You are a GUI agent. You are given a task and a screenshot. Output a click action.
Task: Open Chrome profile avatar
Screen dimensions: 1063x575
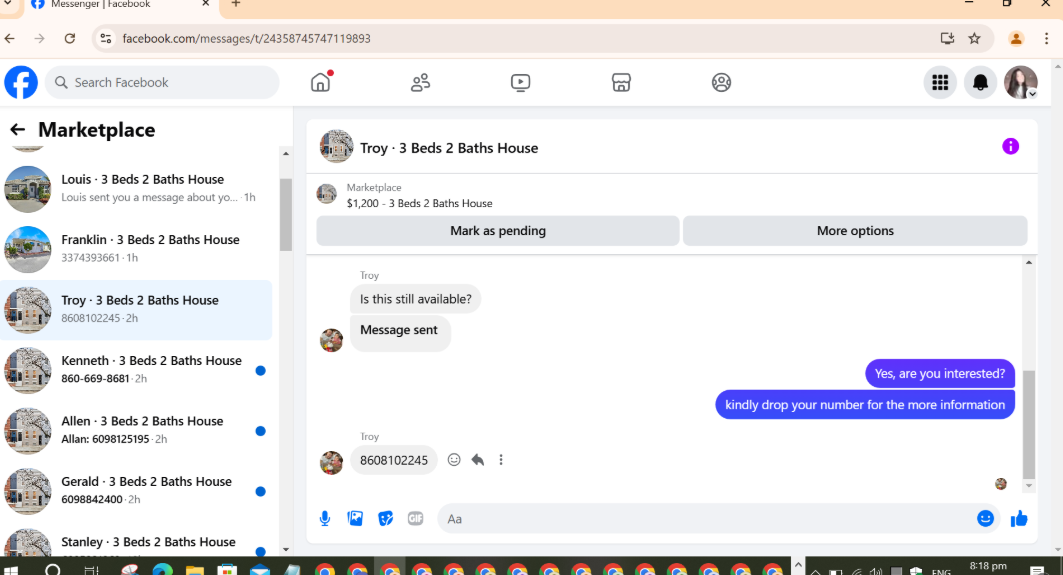[x=1016, y=39]
